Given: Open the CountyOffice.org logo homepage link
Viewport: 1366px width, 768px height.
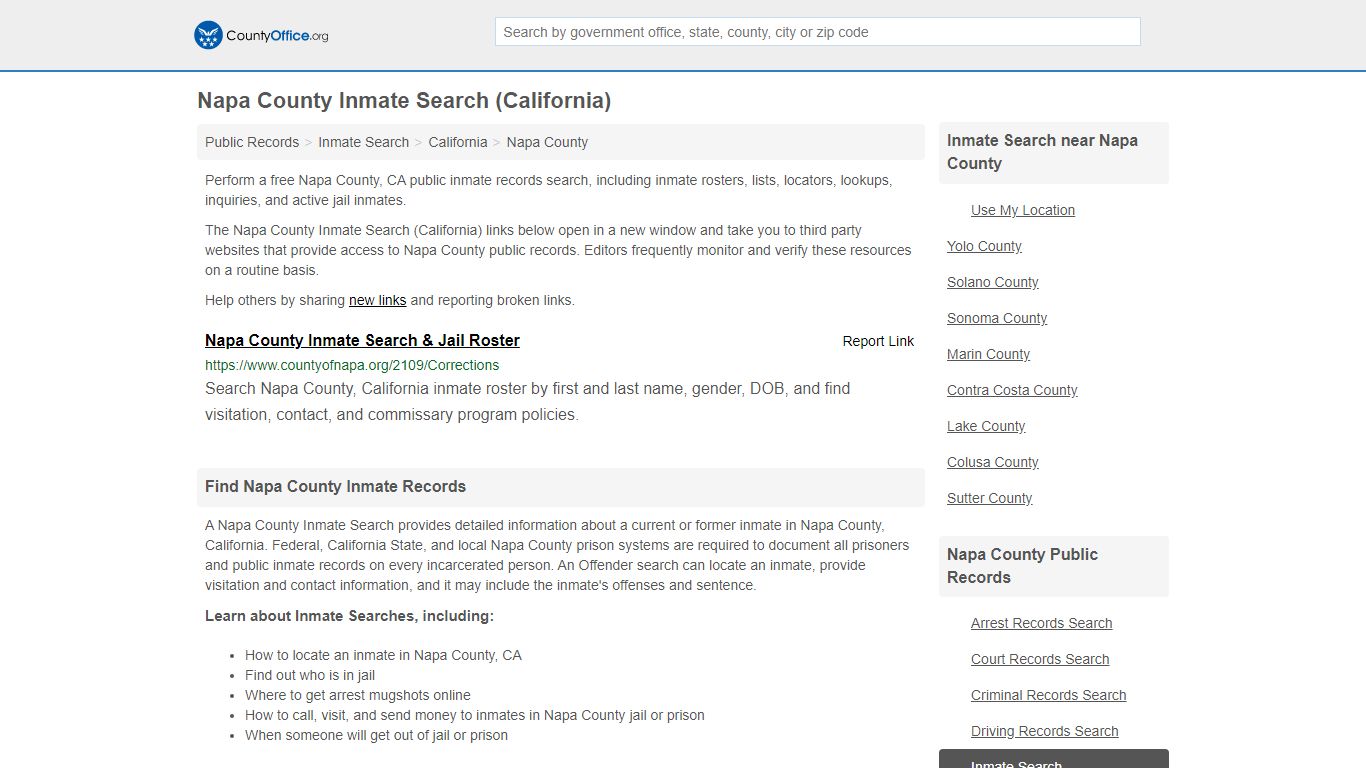Looking at the screenshot, I should 261,35.
